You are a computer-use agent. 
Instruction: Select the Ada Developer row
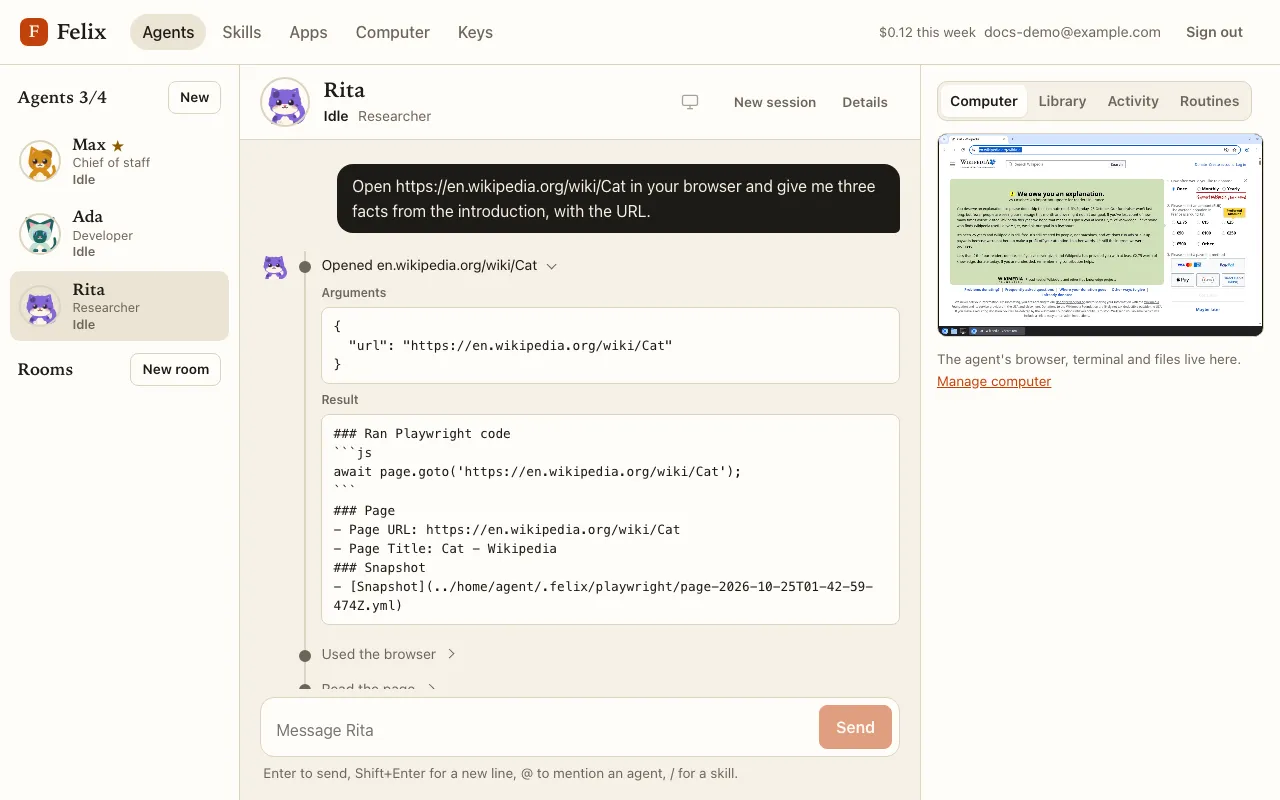[120, 234]
